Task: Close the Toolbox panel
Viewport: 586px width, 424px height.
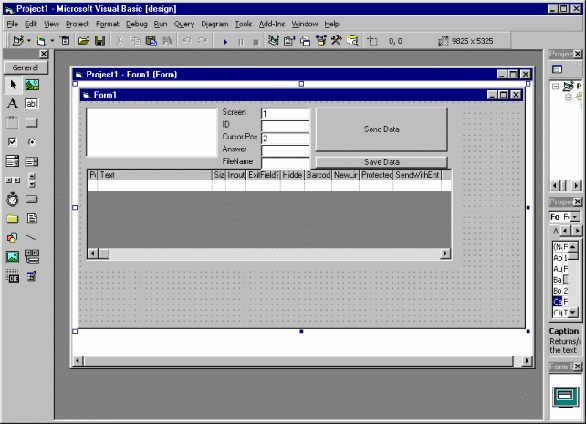Action: (x=44, y=54)
